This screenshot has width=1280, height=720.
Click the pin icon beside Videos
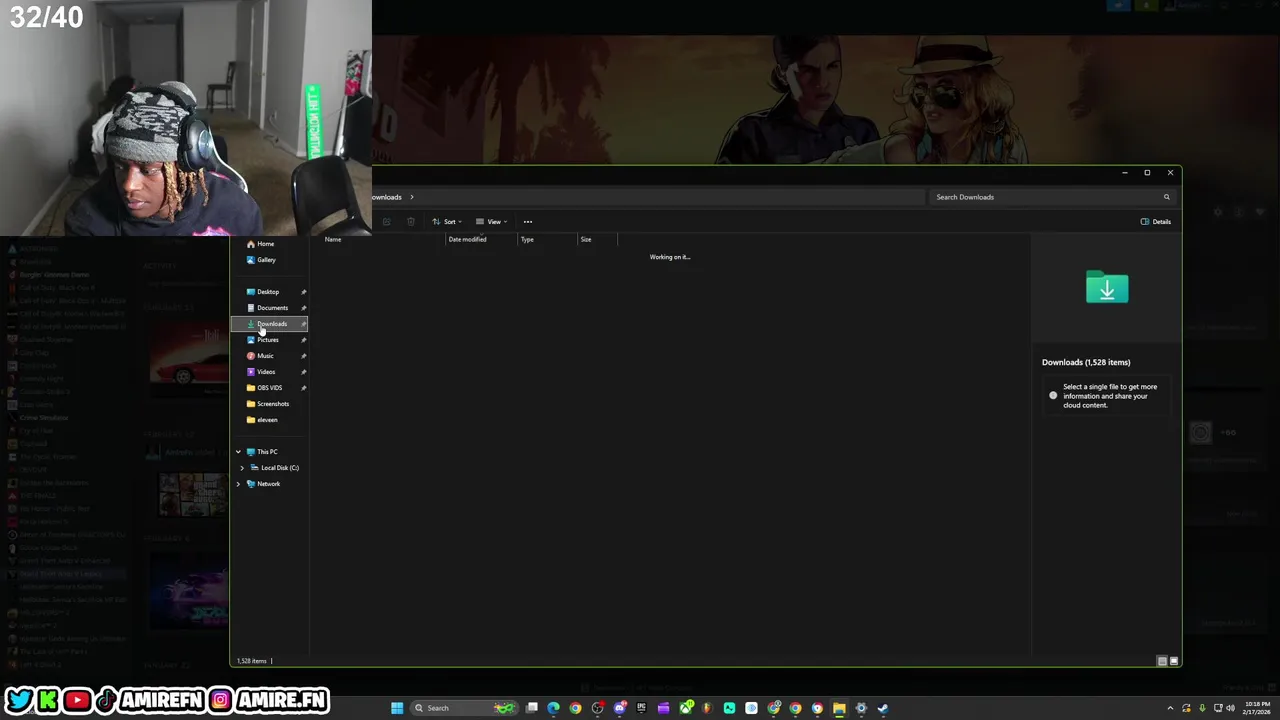click(x=303, y=372)
